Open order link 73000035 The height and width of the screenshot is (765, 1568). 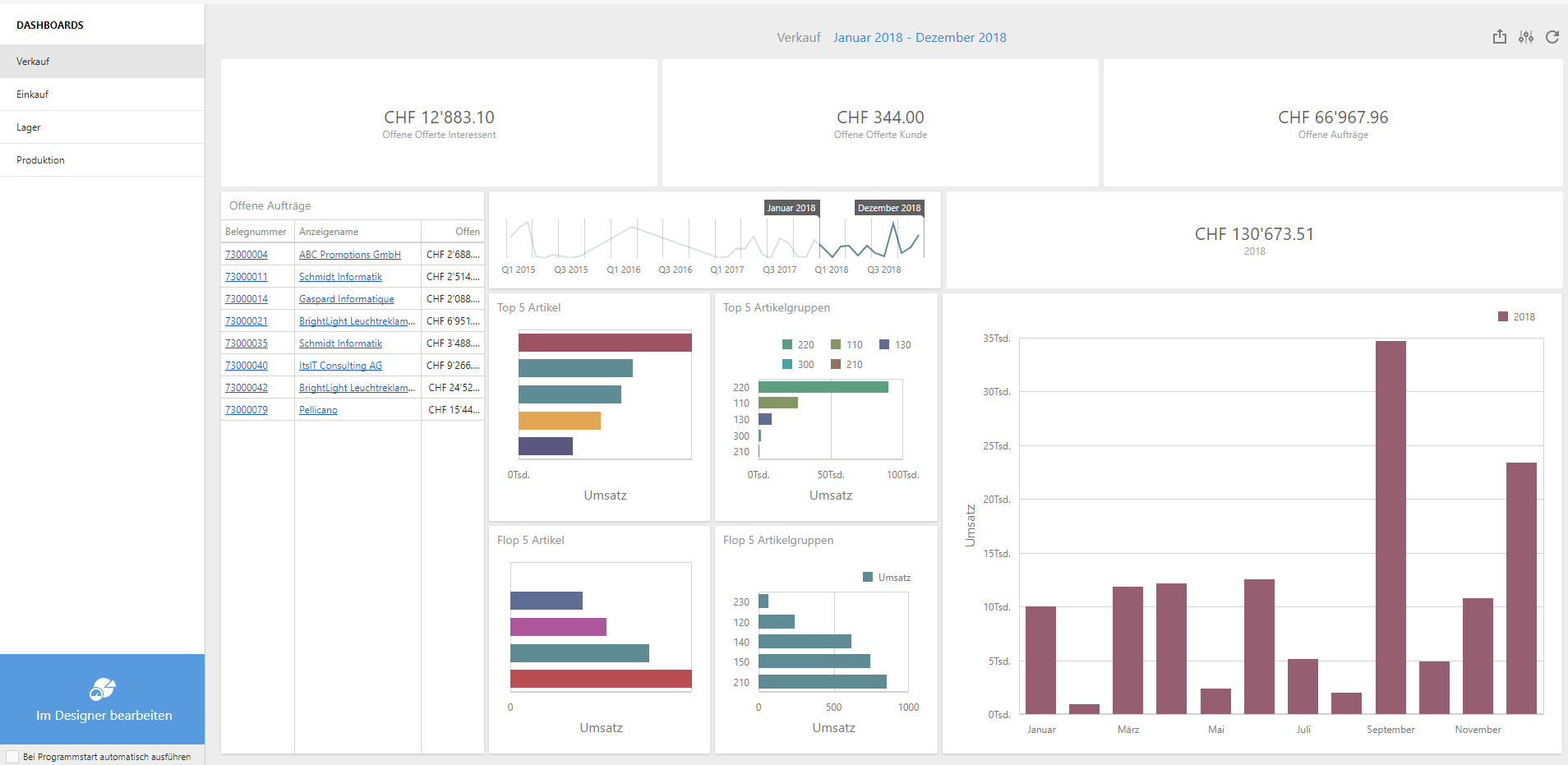[x=247, y=343]
